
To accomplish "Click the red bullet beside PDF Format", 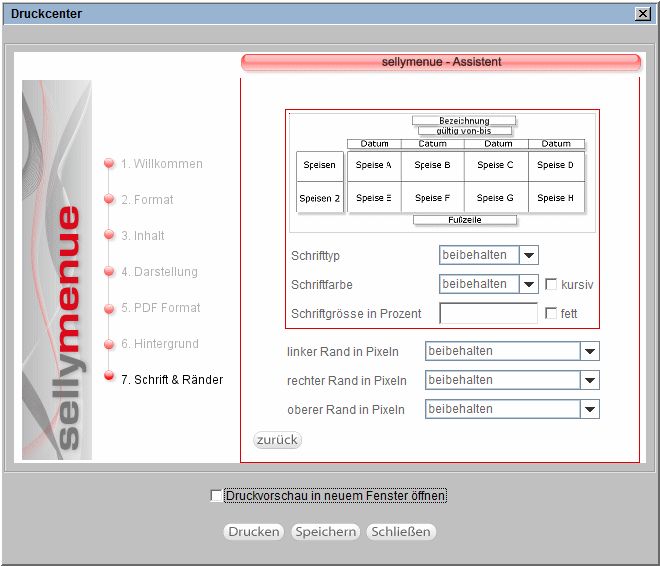I will pos(109,308).
